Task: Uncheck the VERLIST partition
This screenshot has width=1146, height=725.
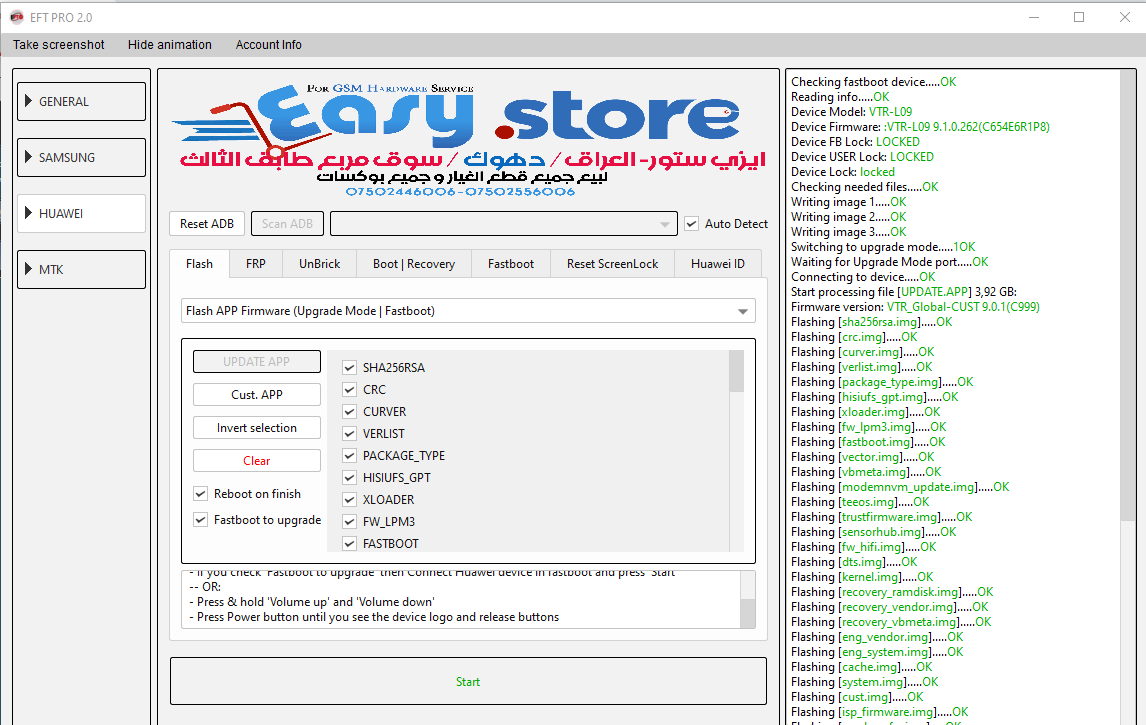Action: [x=349, y=433]
